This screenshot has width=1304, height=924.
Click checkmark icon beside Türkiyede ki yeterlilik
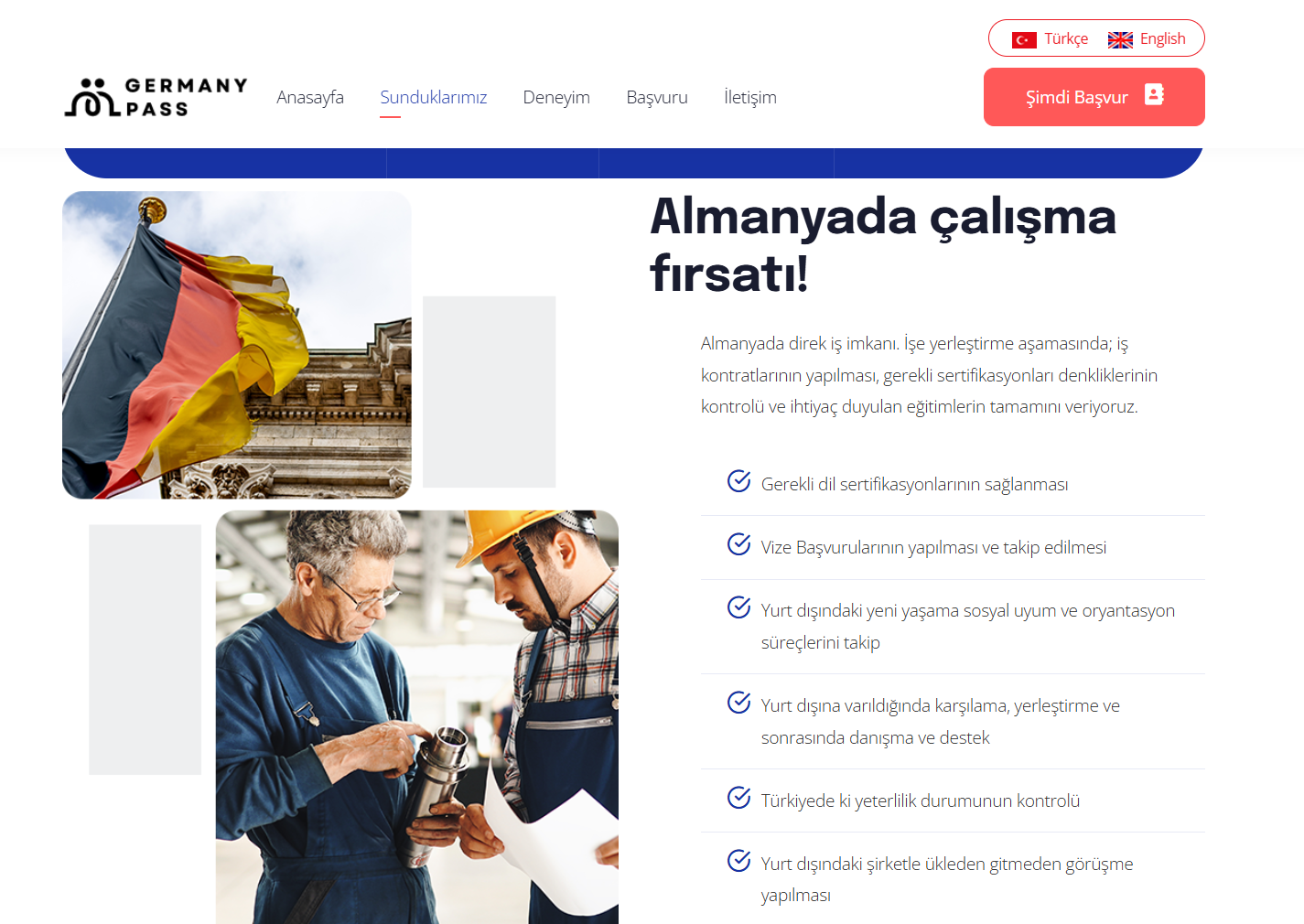pos(738,797)
